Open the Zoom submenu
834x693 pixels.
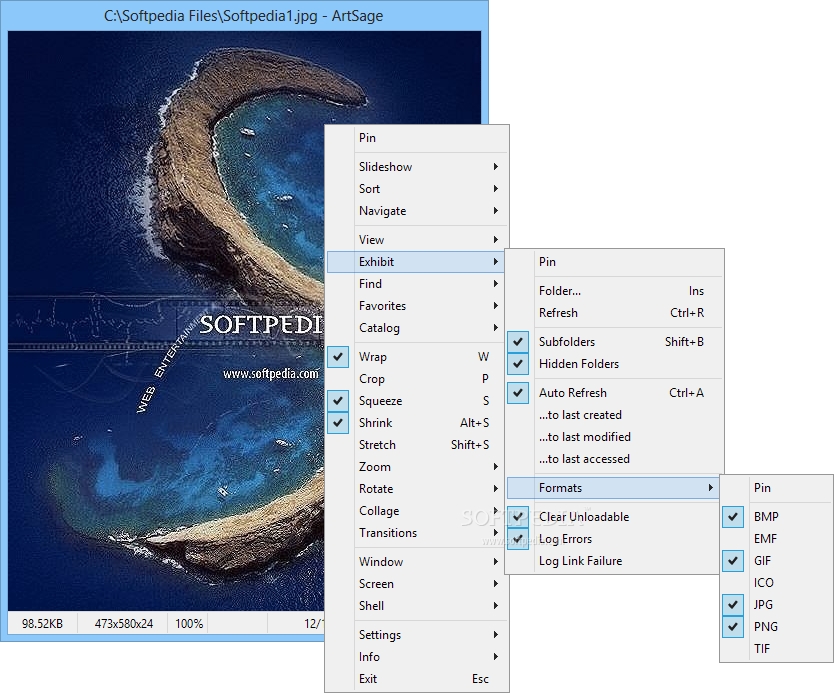pos(416,467)
